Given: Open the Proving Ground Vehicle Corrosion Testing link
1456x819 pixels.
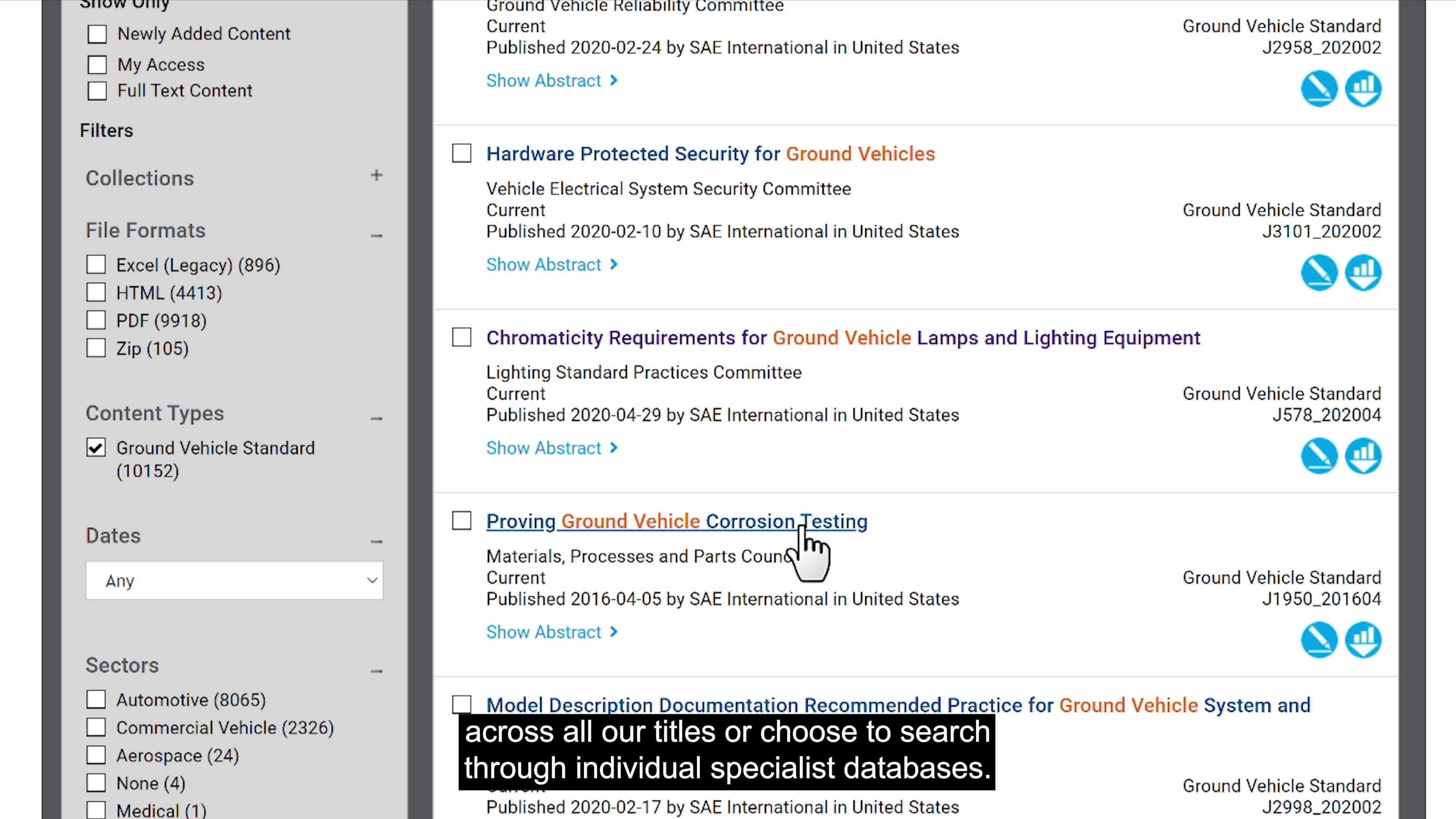Looking at the screenshot, I should (676, 521).
